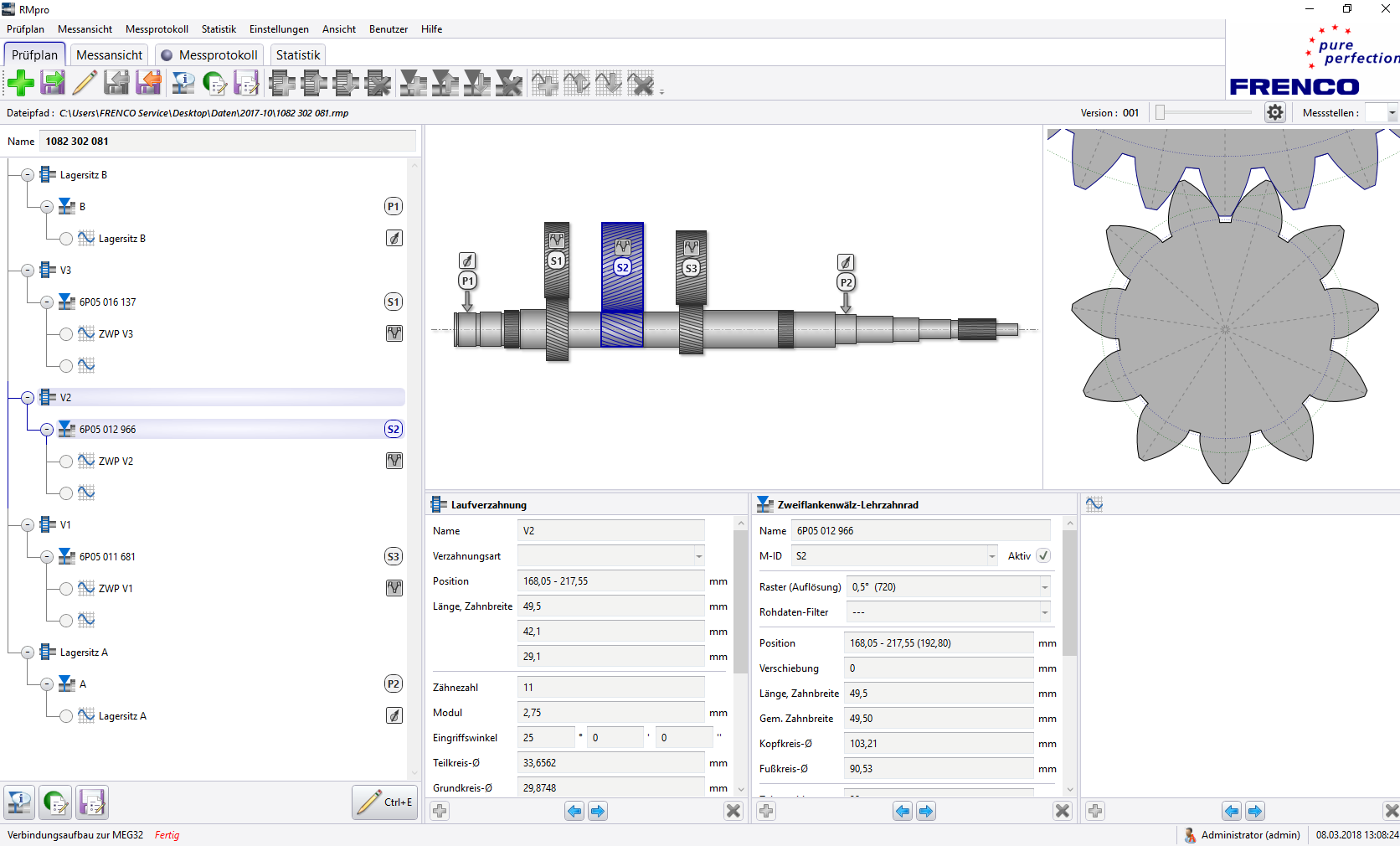The width and height of the screenshot is (1400, 846).
Task: Click the pencil edit icon in top toolbar
Action: 85,83
